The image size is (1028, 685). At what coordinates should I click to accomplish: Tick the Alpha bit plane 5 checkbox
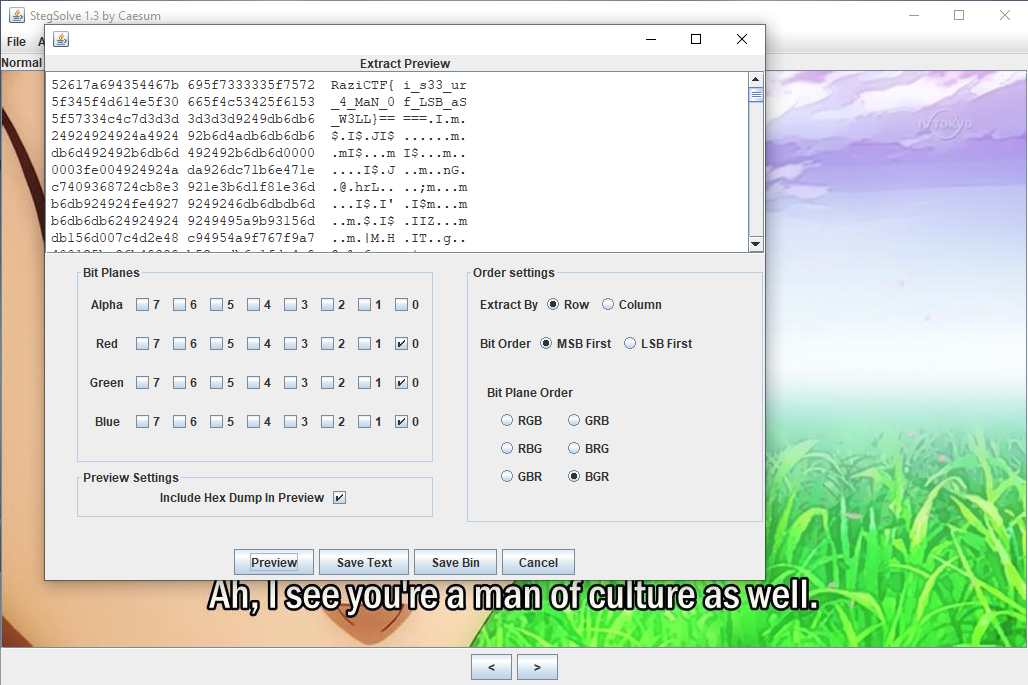(x=216, y=305)
